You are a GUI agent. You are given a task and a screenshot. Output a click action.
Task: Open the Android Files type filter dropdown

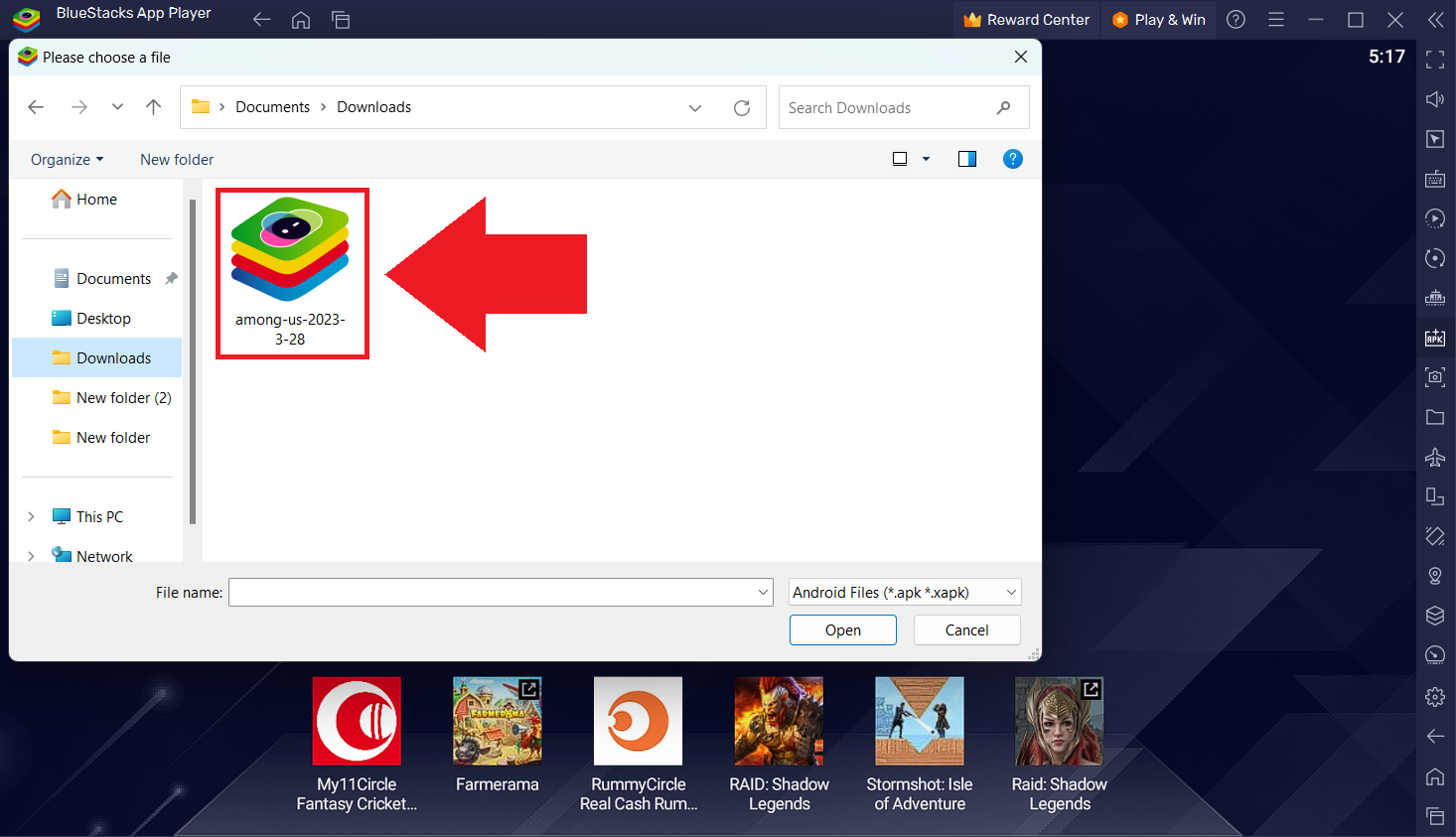tap(905, 593)
